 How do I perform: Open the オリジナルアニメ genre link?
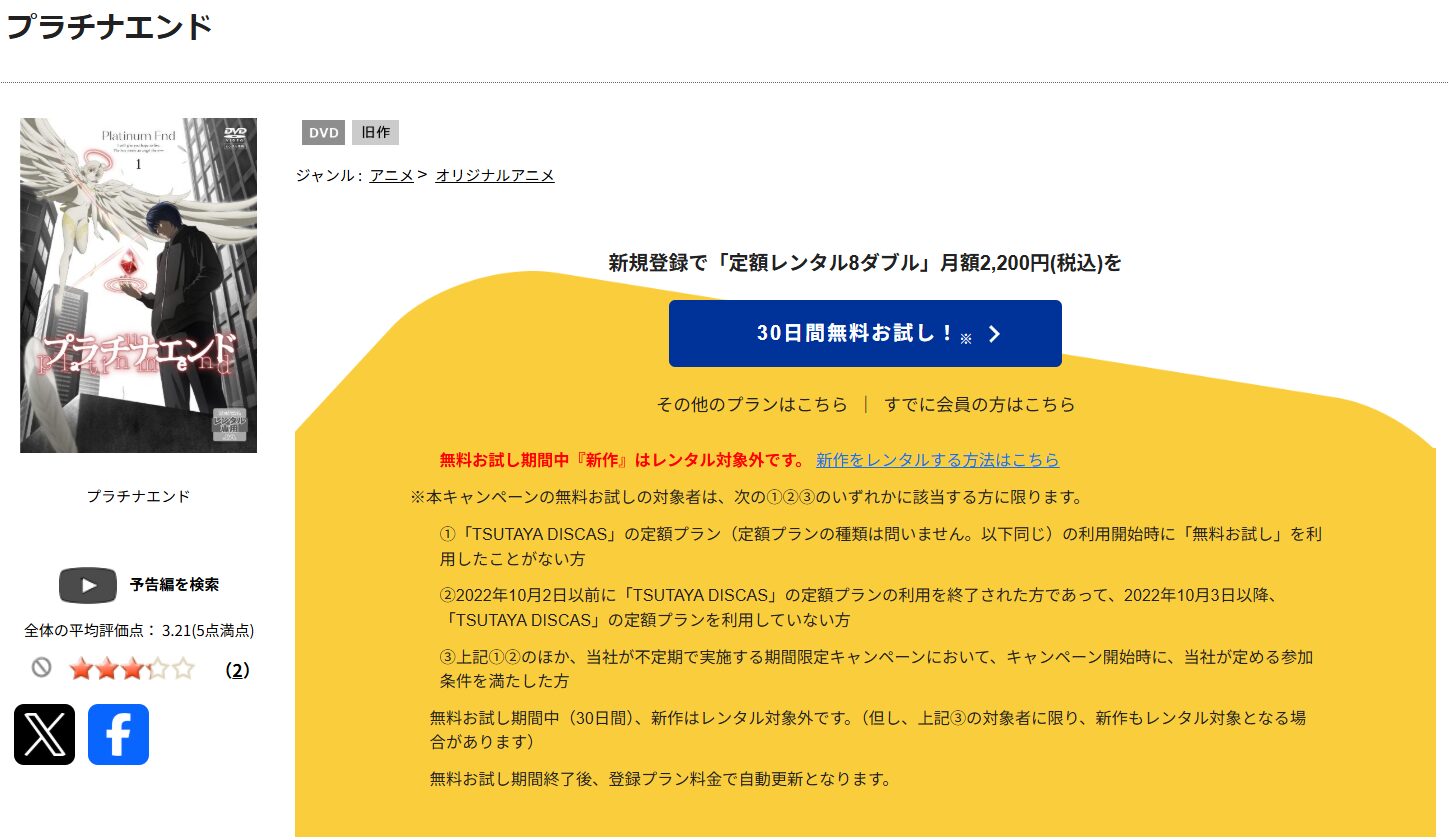click(495, 175)
